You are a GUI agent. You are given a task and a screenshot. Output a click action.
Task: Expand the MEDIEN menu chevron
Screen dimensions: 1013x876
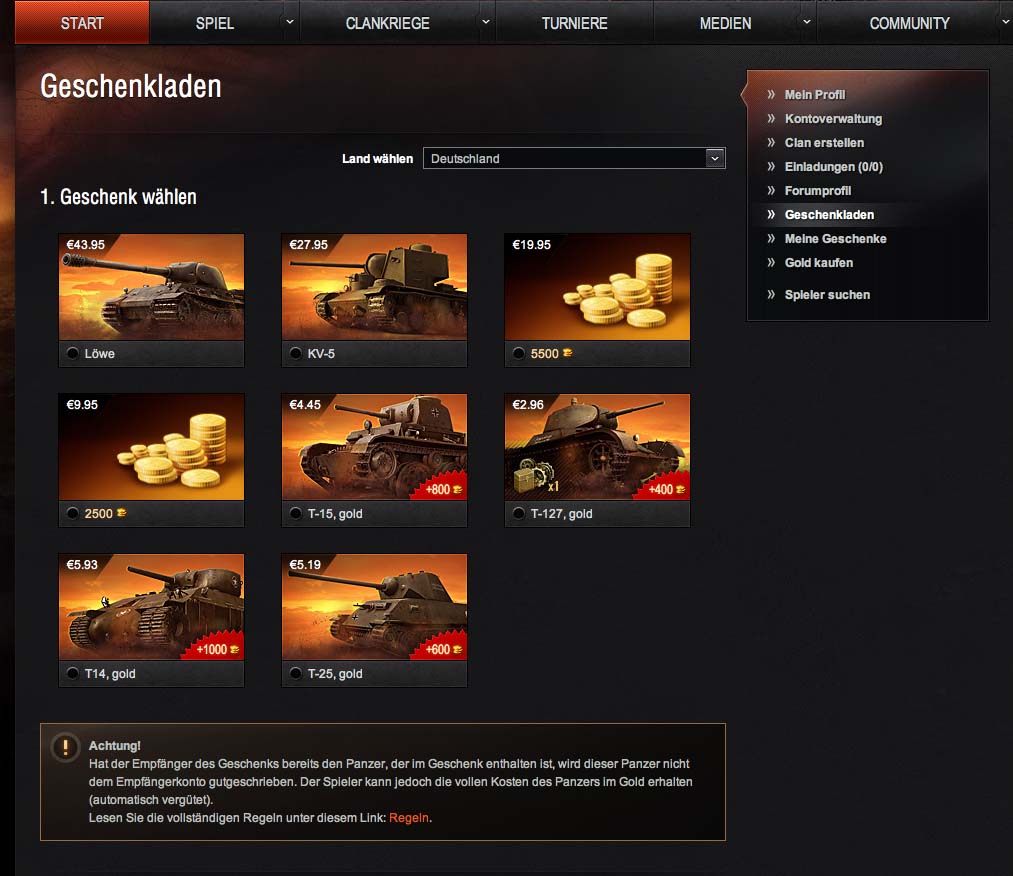click(x=806, y=22)
